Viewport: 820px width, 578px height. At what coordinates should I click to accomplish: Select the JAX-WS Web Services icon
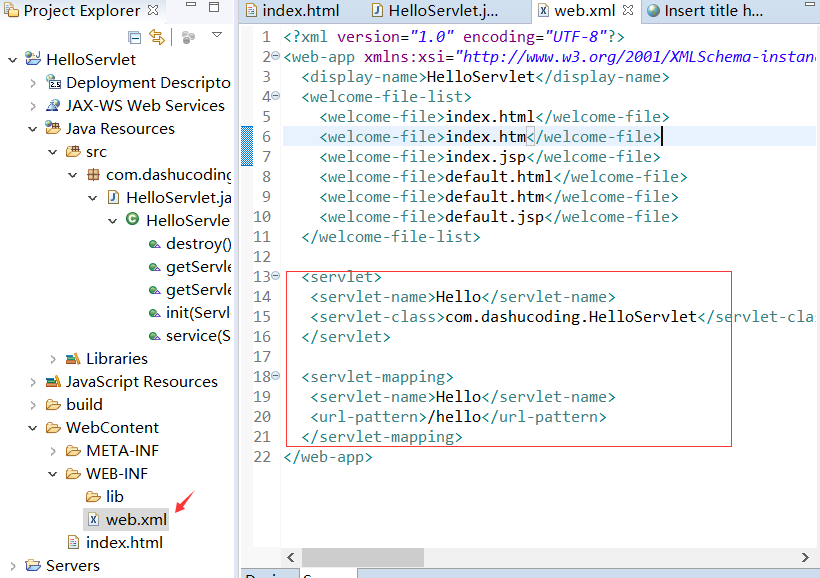(53, 105)
